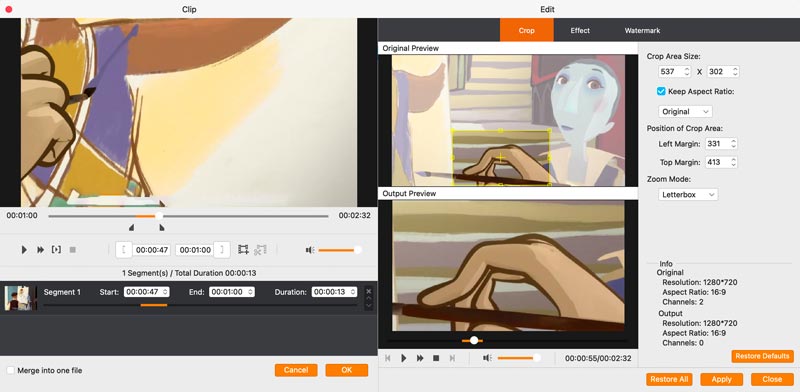Click Restore All button
This screenshot has width=800, height=392.
(669, 379)
